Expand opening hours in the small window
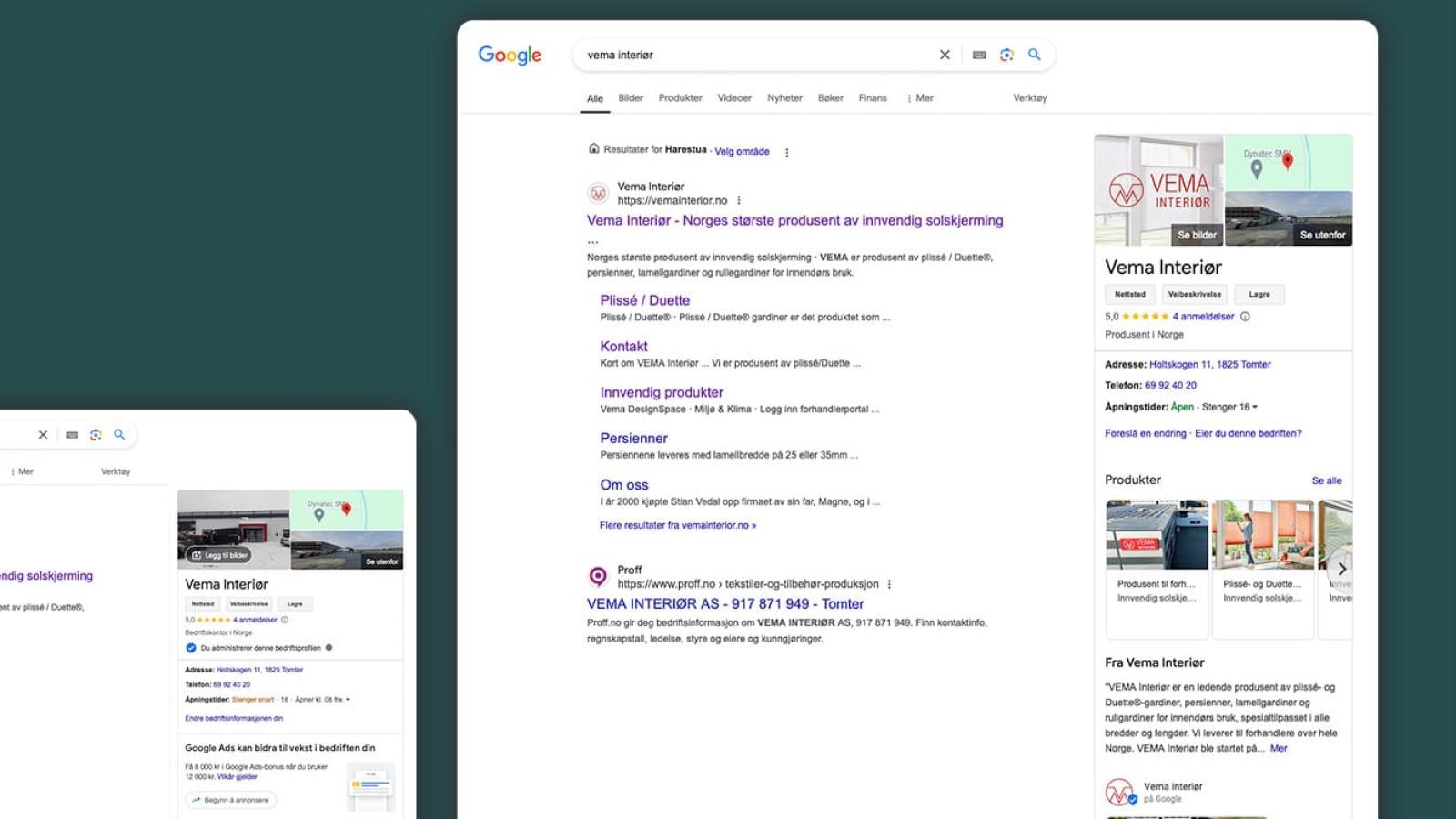This screenshot has height=819, width=1456. [x=348, y=700]
